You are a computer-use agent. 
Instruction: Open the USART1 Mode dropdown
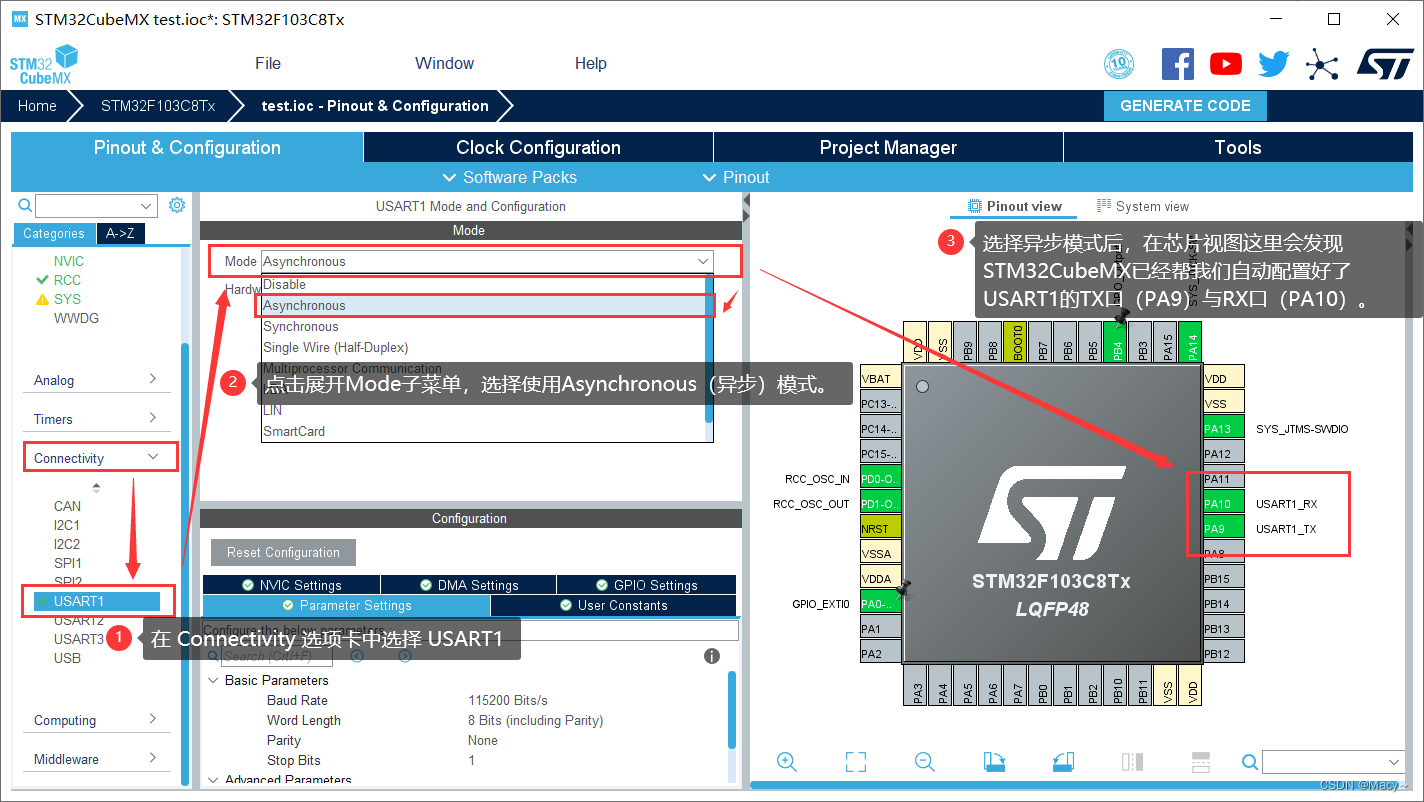[487, 261]
